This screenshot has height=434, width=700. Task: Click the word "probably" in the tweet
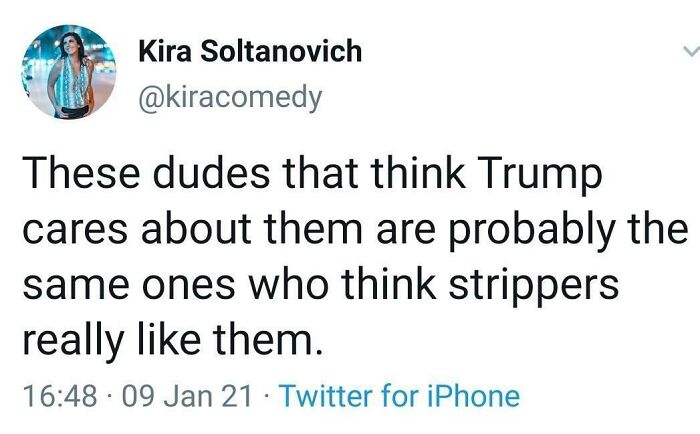(x=531, y=231)
